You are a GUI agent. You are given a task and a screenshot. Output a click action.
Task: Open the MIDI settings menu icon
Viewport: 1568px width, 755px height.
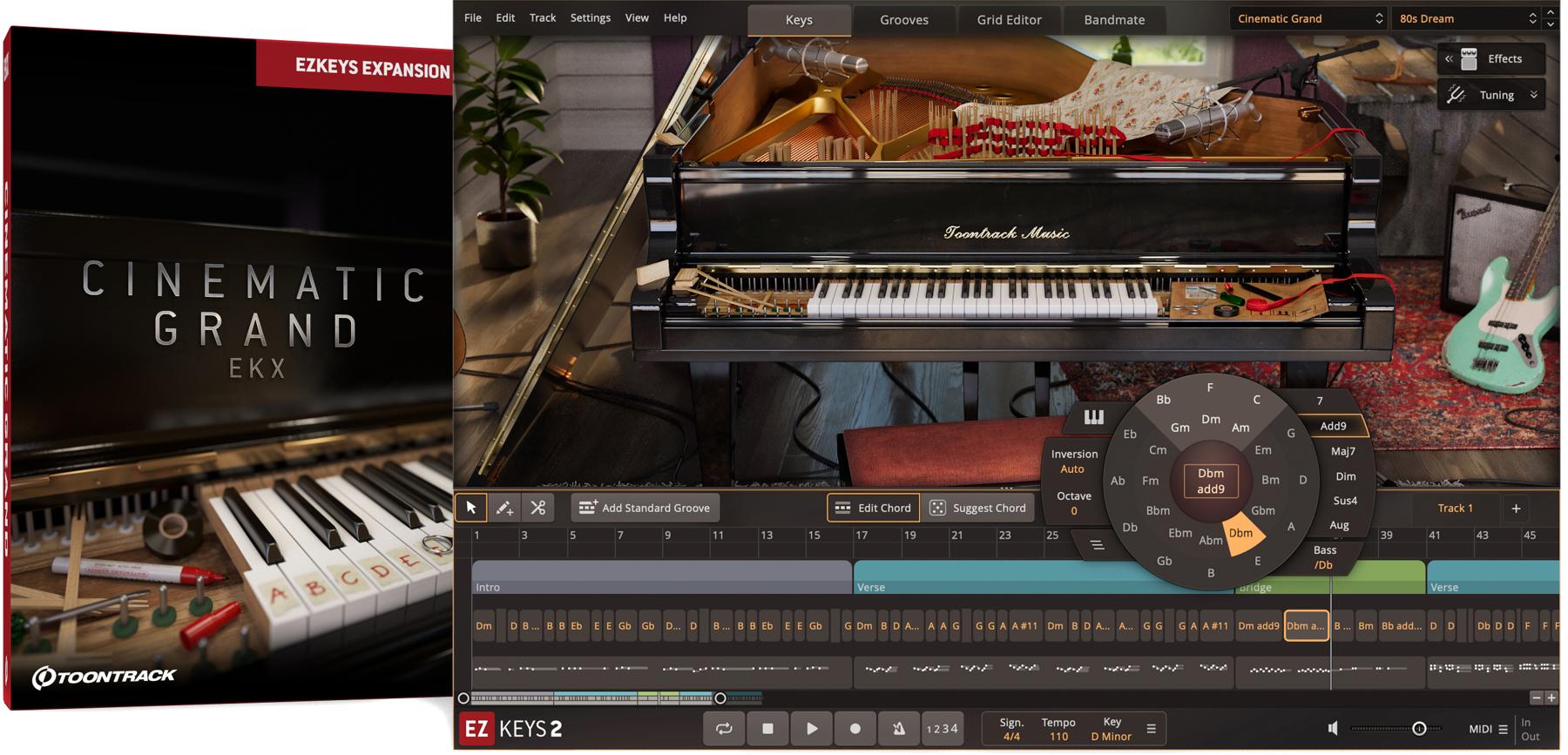1503,730
